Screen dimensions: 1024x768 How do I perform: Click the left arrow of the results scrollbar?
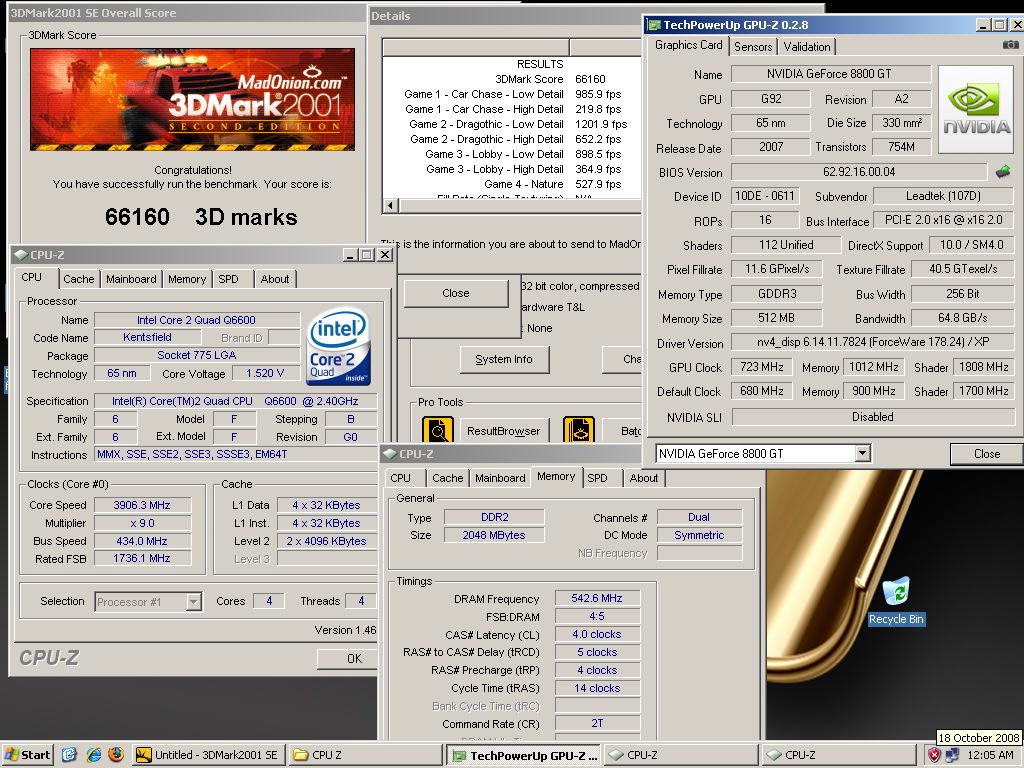pos(391,205)
